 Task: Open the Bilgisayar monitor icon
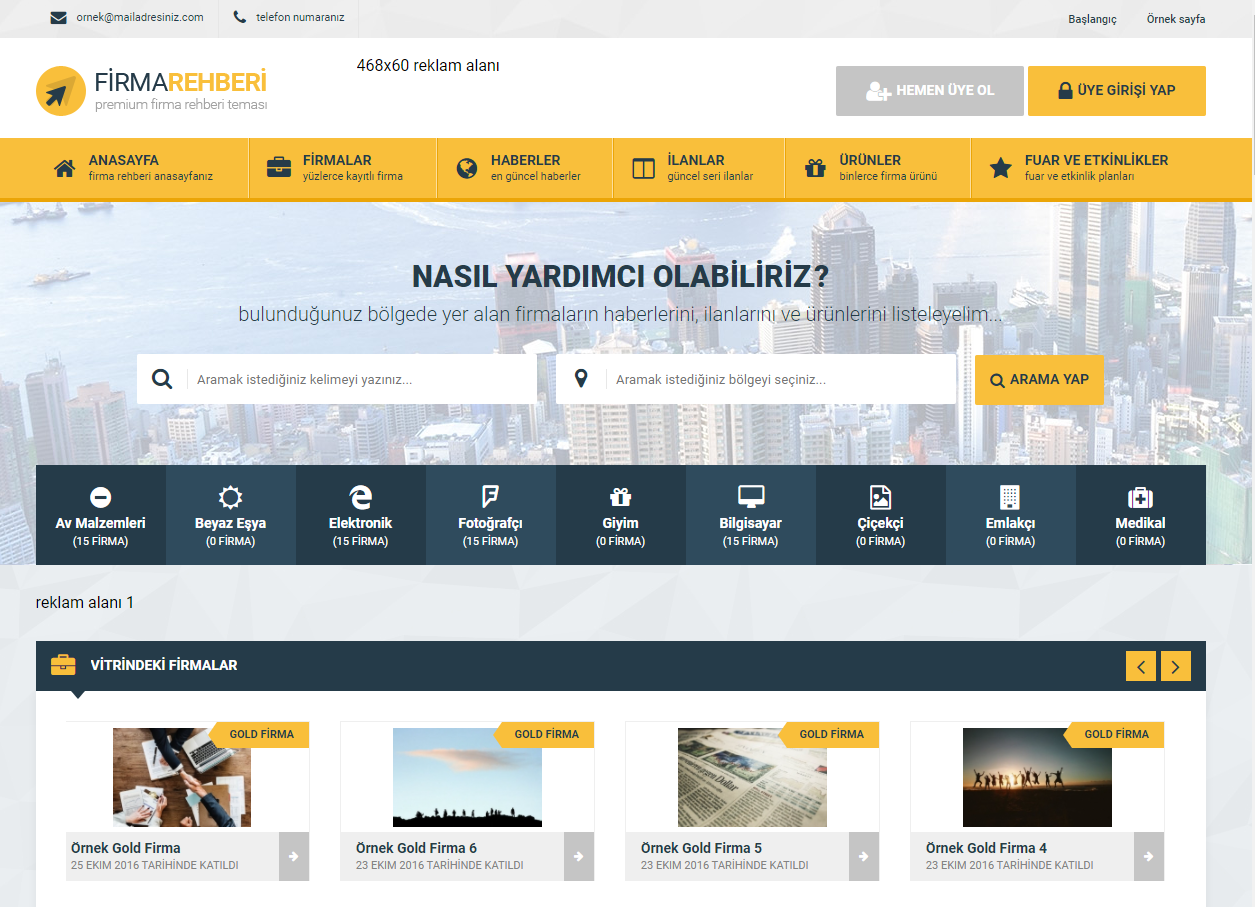750,497
